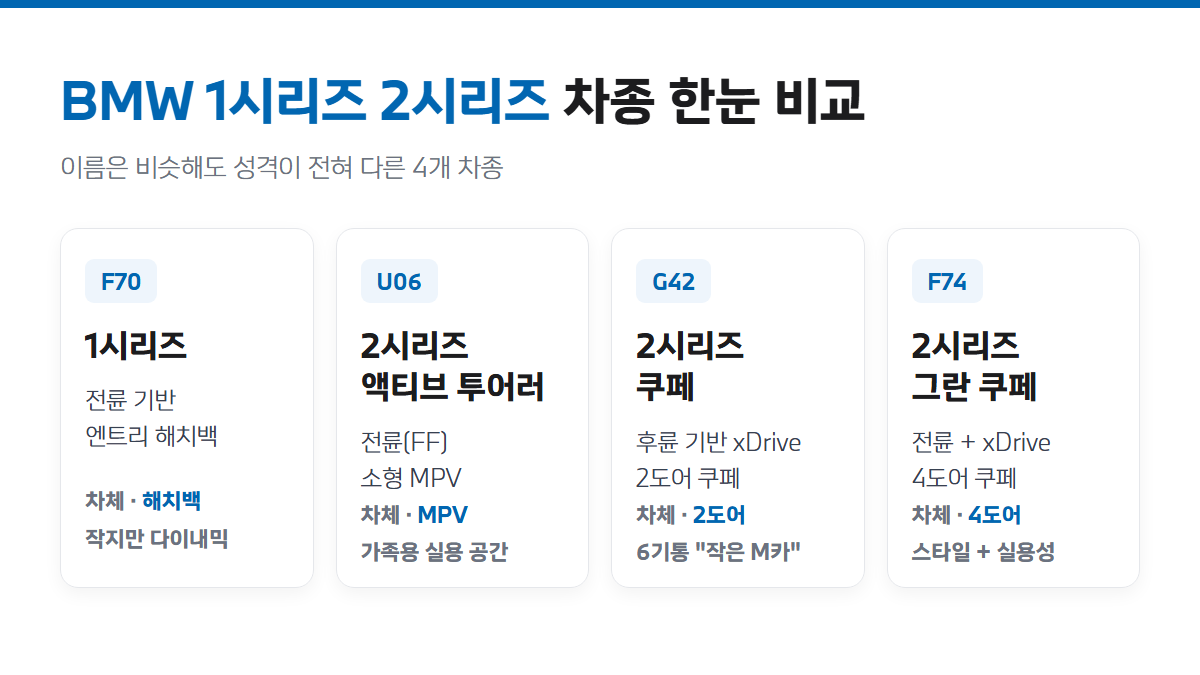1200x675 pixels.
Task: Click the '2도어 쿠페' description text
Action: (x=688, y=477)
